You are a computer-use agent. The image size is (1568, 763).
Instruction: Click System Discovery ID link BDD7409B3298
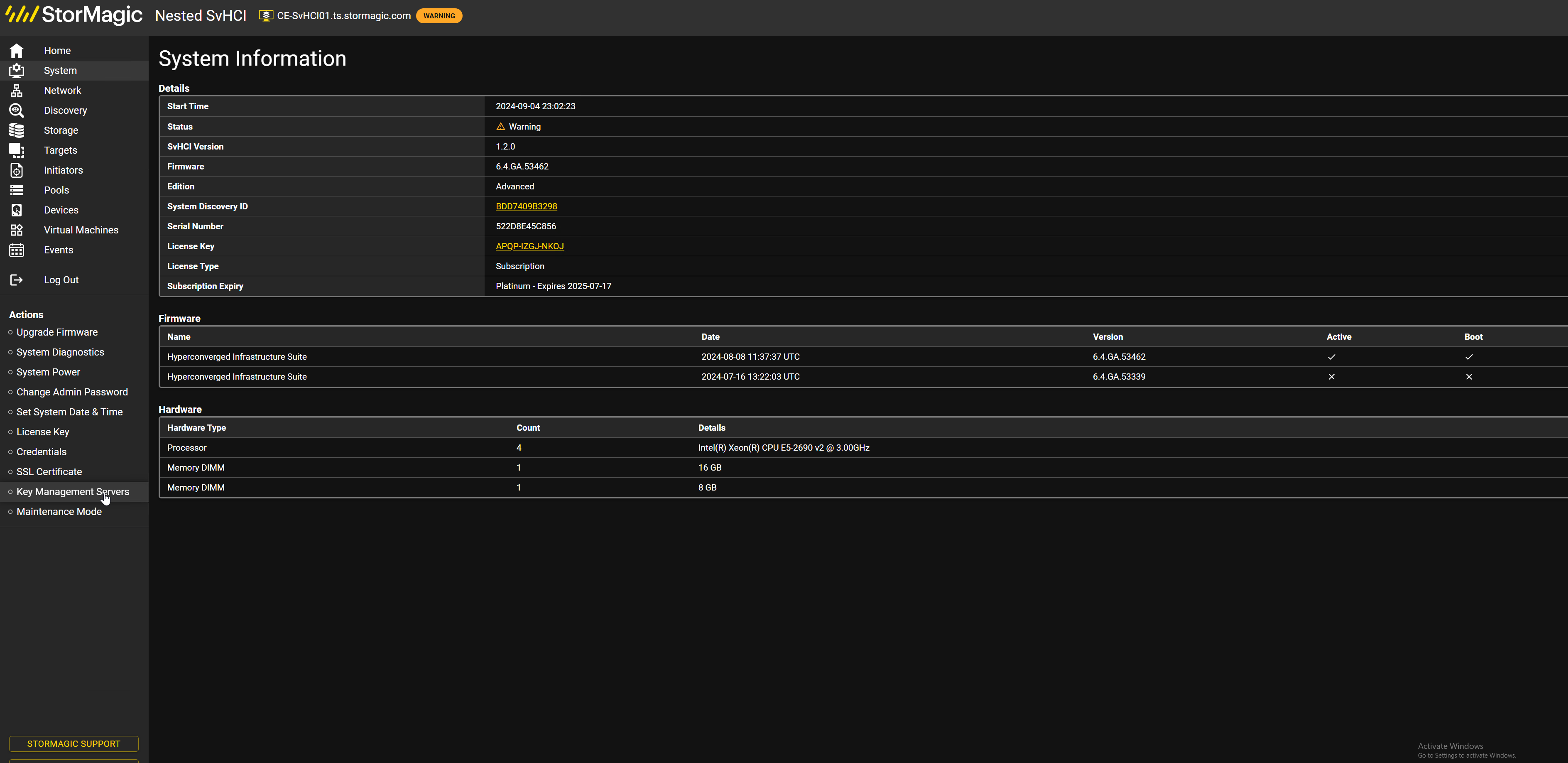pyautogui.click(x=526, y=206)
